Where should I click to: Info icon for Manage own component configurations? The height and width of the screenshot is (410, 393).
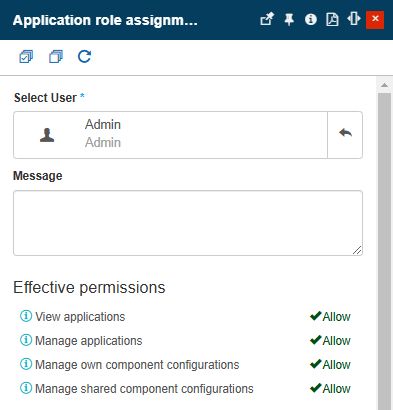point(26,364)
